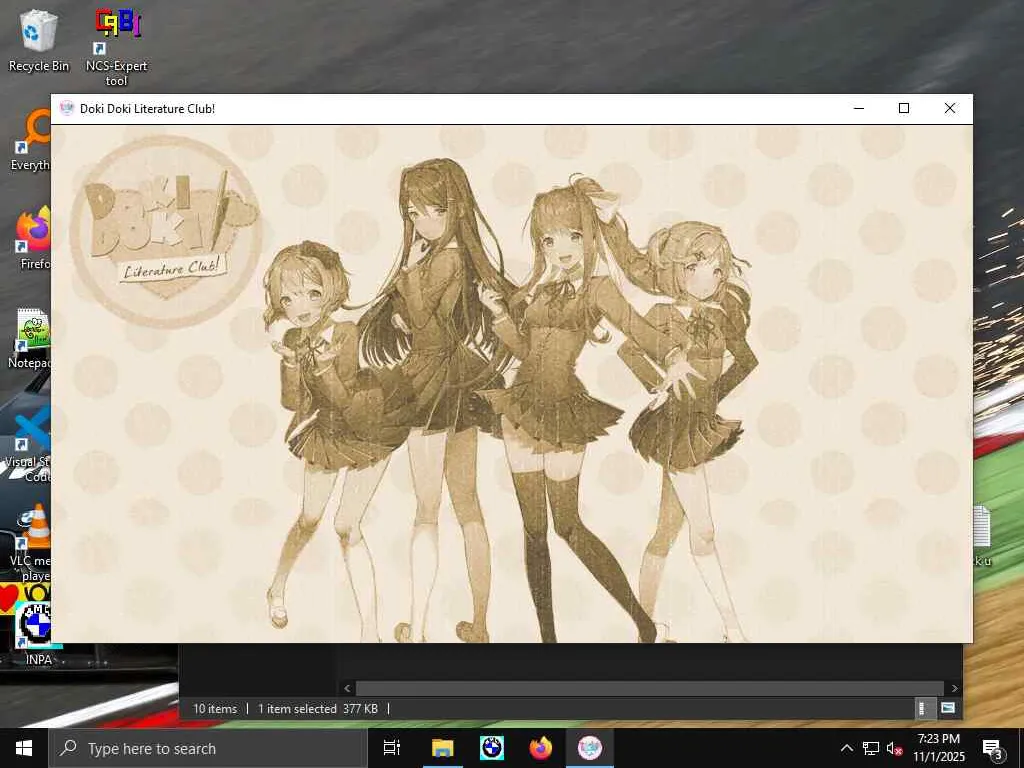The image size is (1024, 768).
Task: Open the Windows Start menu
Action: point(24,748)
